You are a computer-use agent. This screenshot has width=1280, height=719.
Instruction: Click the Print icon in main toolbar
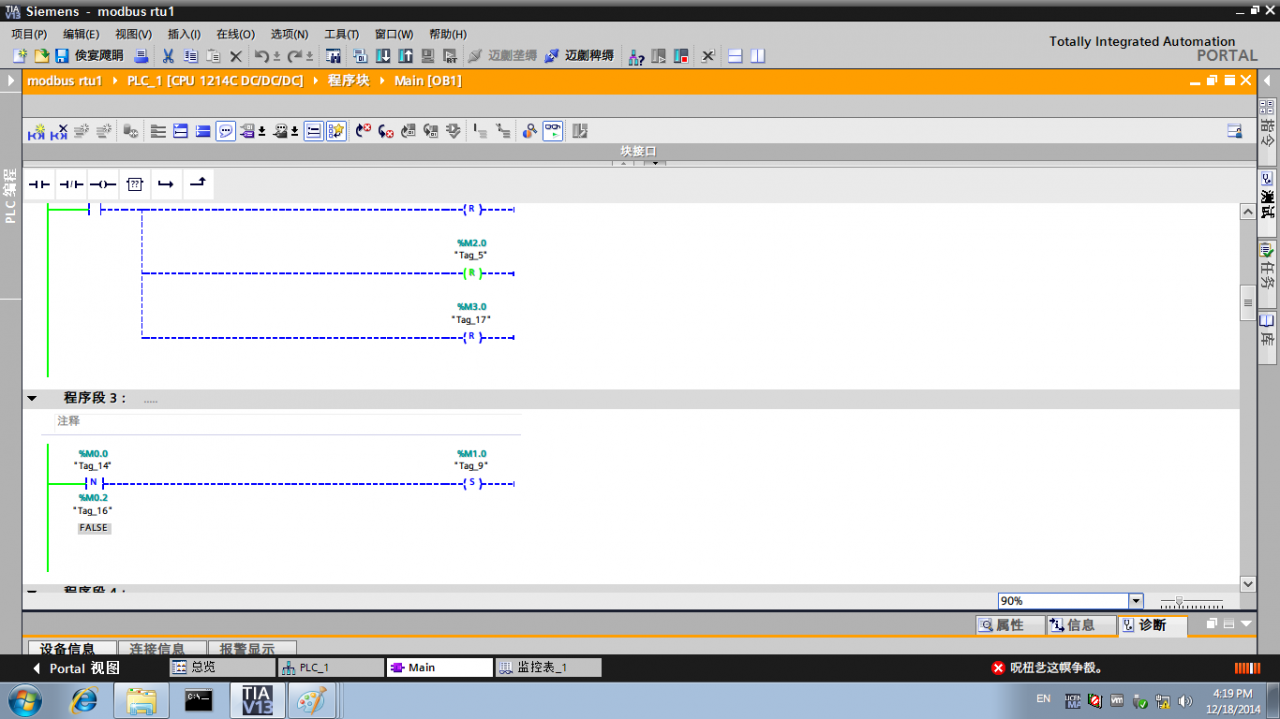(x=142, y=56)
